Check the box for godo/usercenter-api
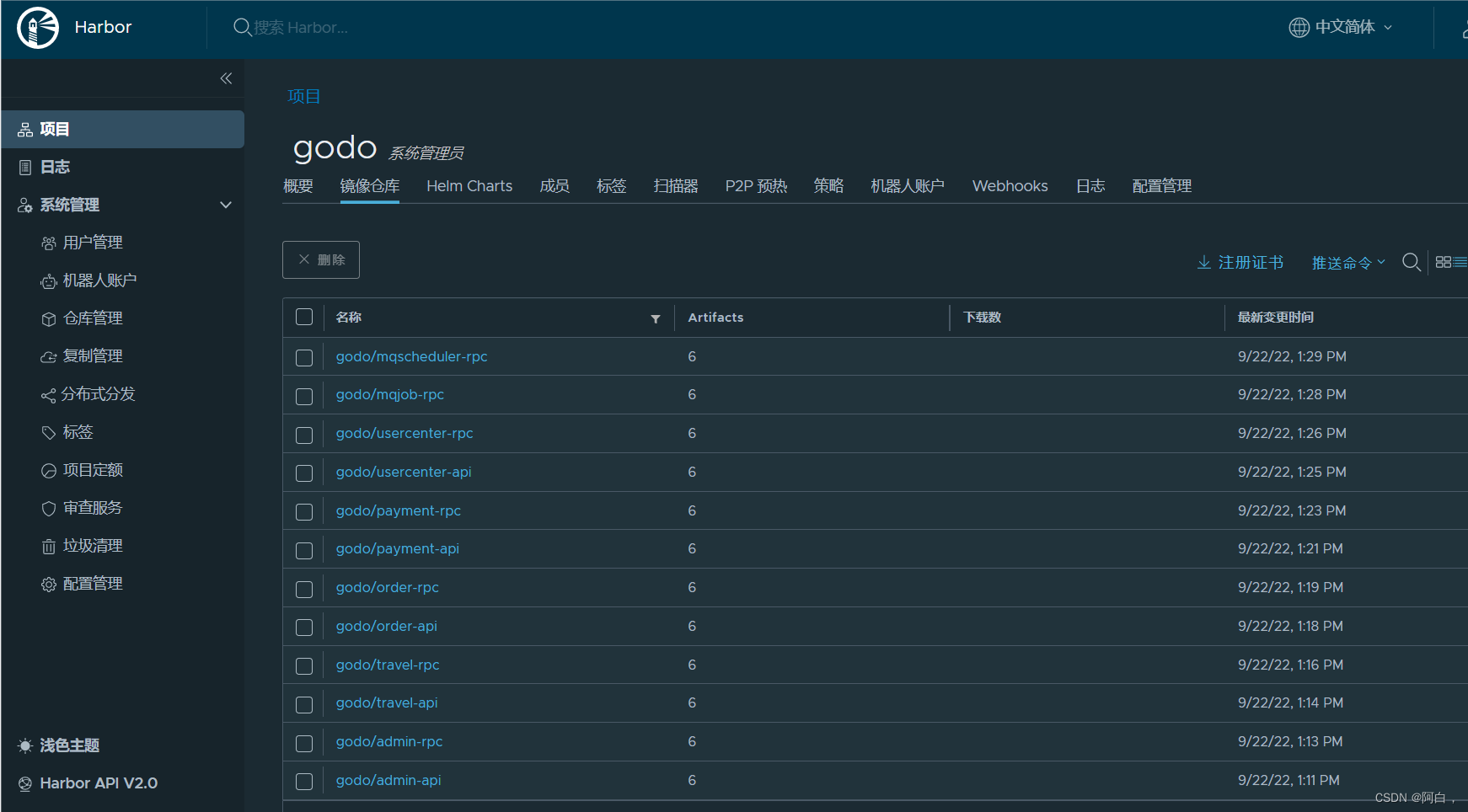The image size is (1468, 812). tap(304, 473)
